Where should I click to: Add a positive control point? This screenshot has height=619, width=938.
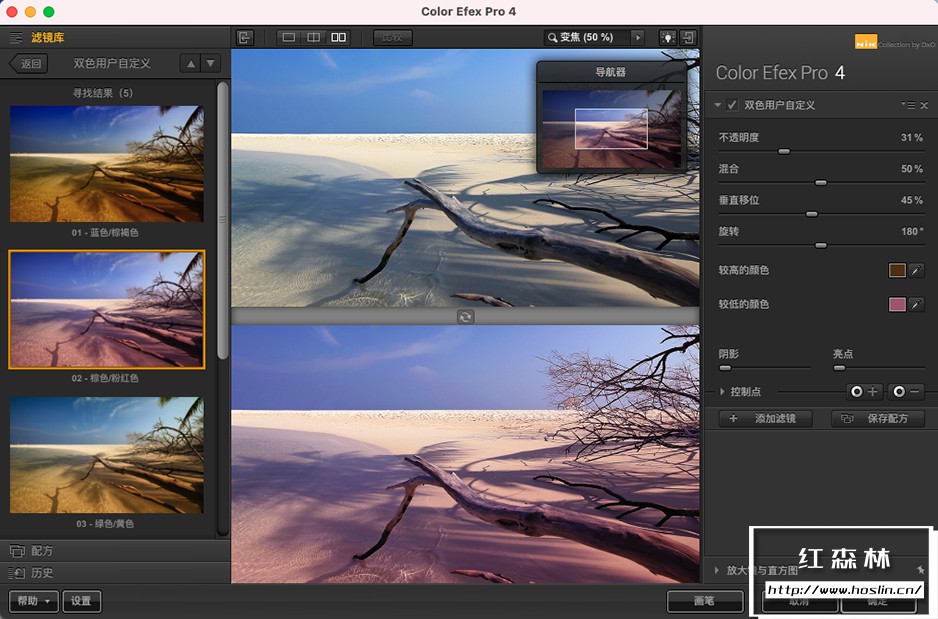click(x=864, y=392)
